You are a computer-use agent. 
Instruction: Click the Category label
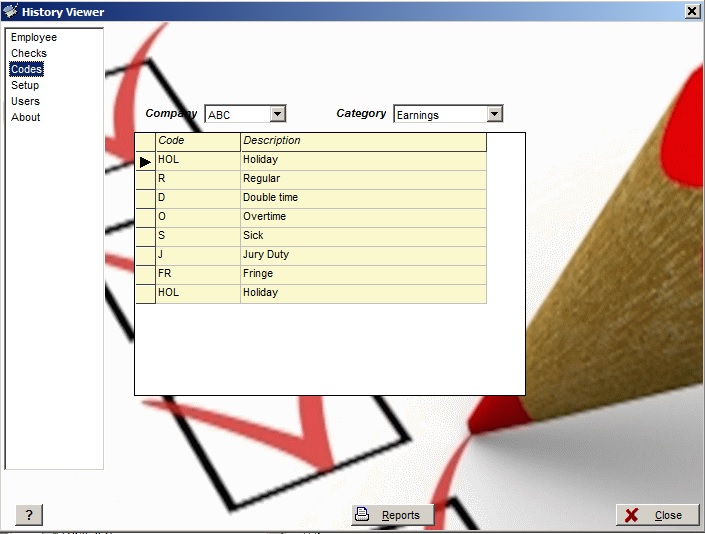click(361, 113)
